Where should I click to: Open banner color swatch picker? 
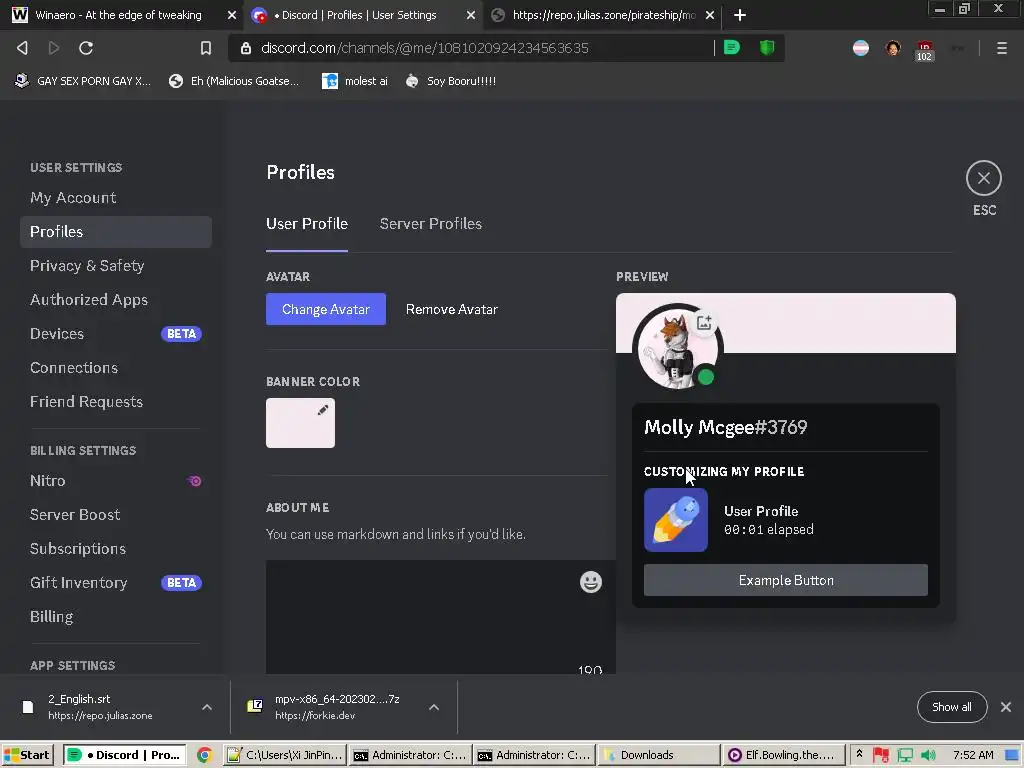[x=300, y=423]
